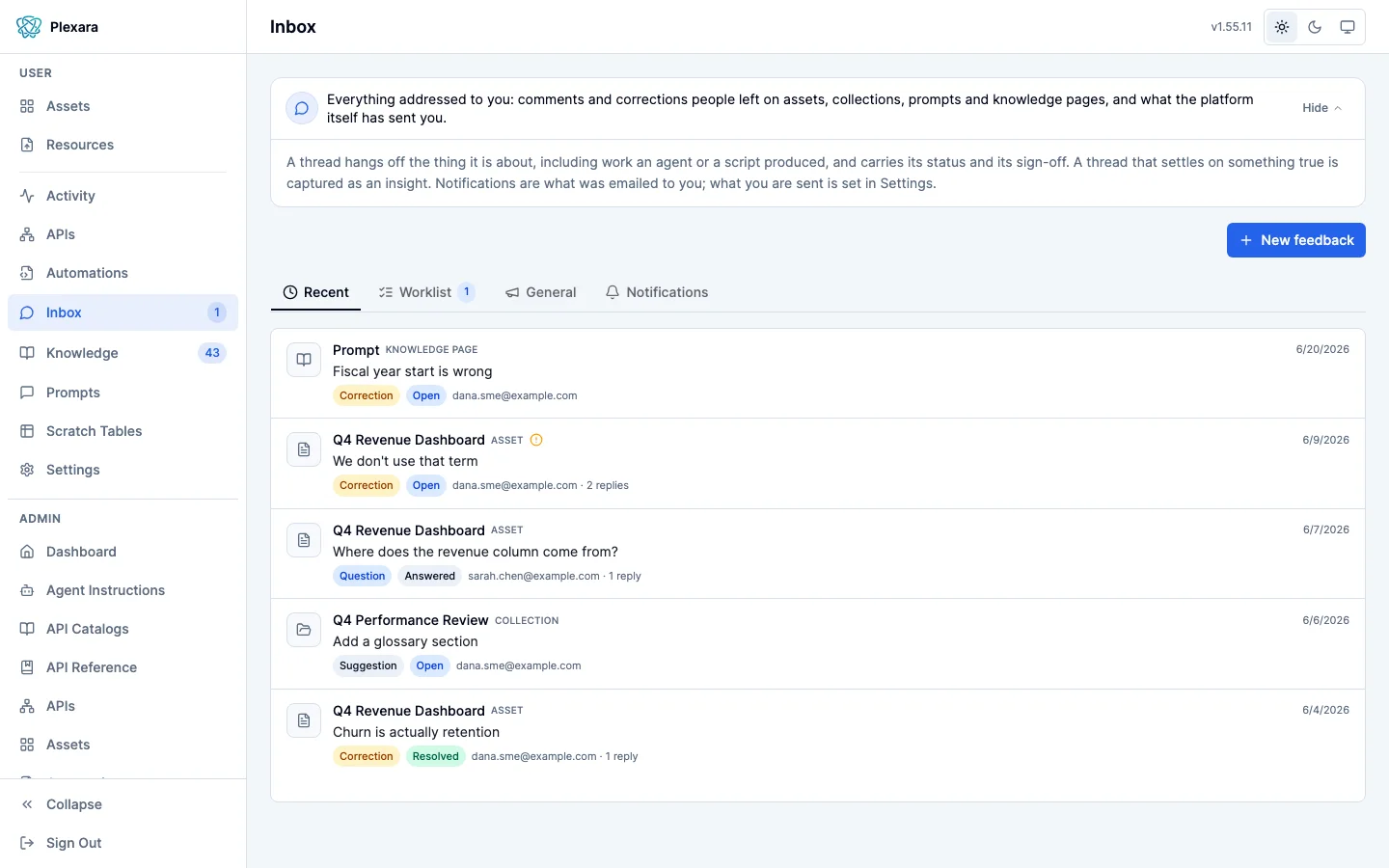Click the Scratch Tables table icon
This screenshot has width=1389, height=868.
point(27,431)
